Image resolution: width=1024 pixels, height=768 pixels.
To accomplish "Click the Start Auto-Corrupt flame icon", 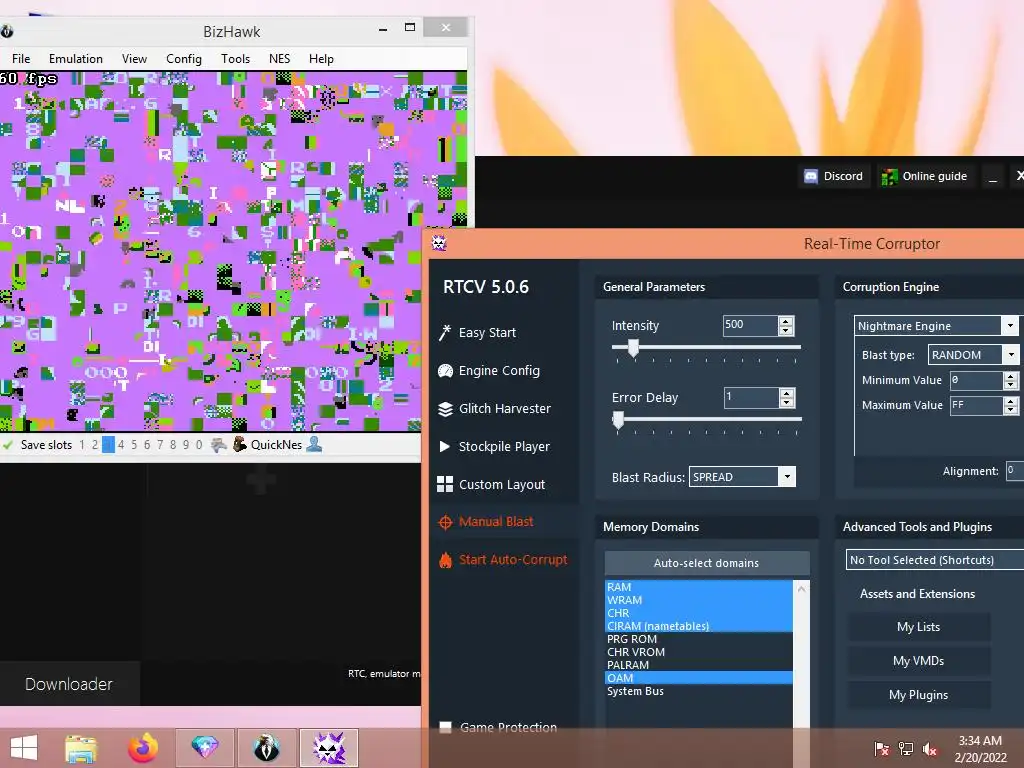I will [445, 560].
